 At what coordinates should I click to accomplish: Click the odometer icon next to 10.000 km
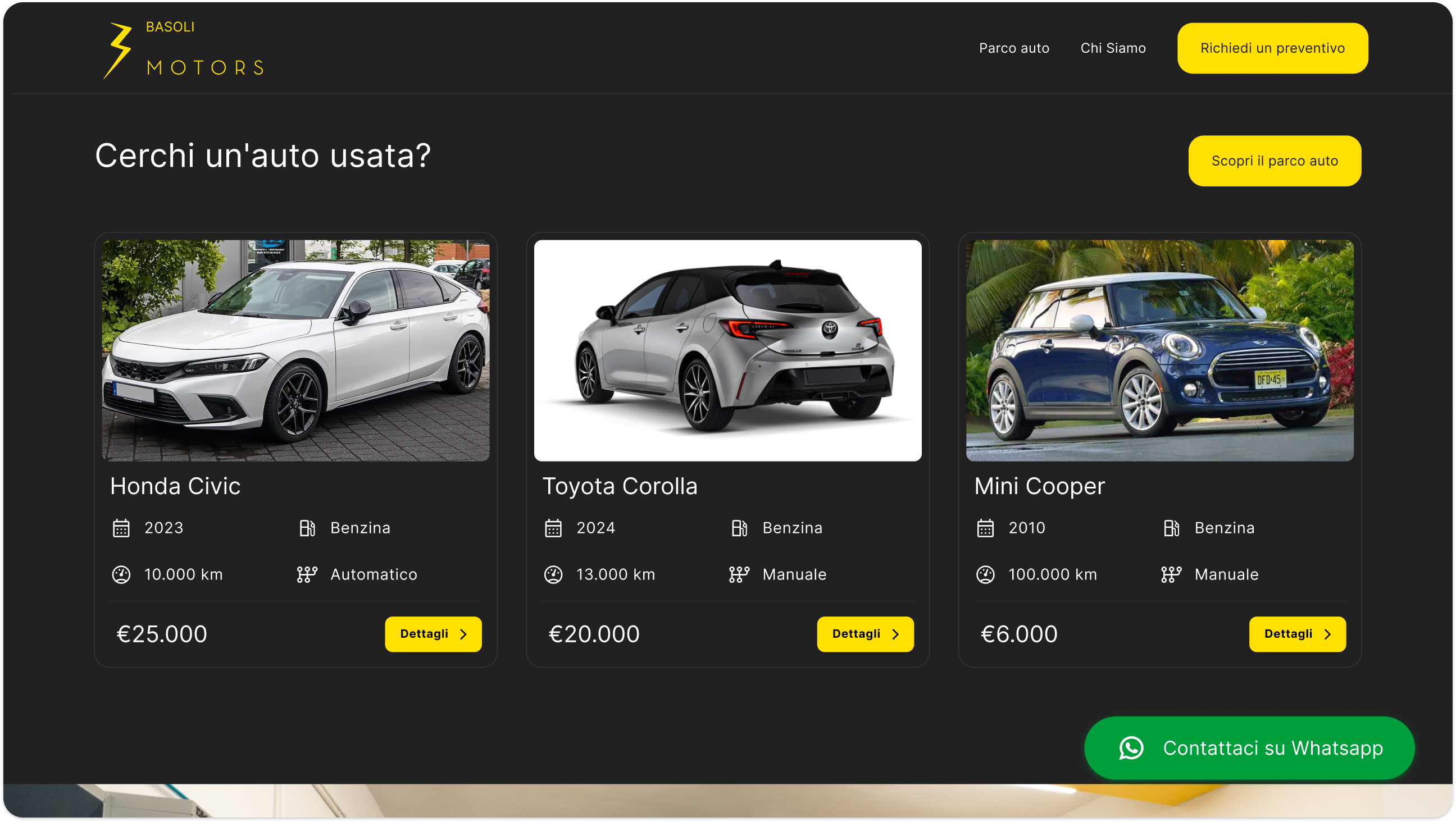point(121,574)
